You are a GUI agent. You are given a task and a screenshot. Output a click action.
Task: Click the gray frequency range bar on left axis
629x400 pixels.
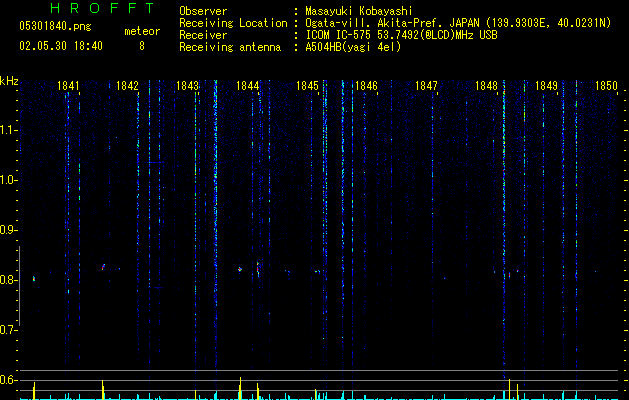click(x=19, y=286)
